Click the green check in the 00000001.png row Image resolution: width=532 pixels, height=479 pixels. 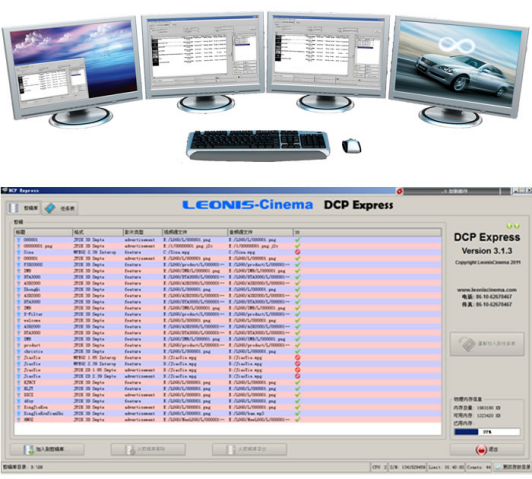(x=298, y=246)
